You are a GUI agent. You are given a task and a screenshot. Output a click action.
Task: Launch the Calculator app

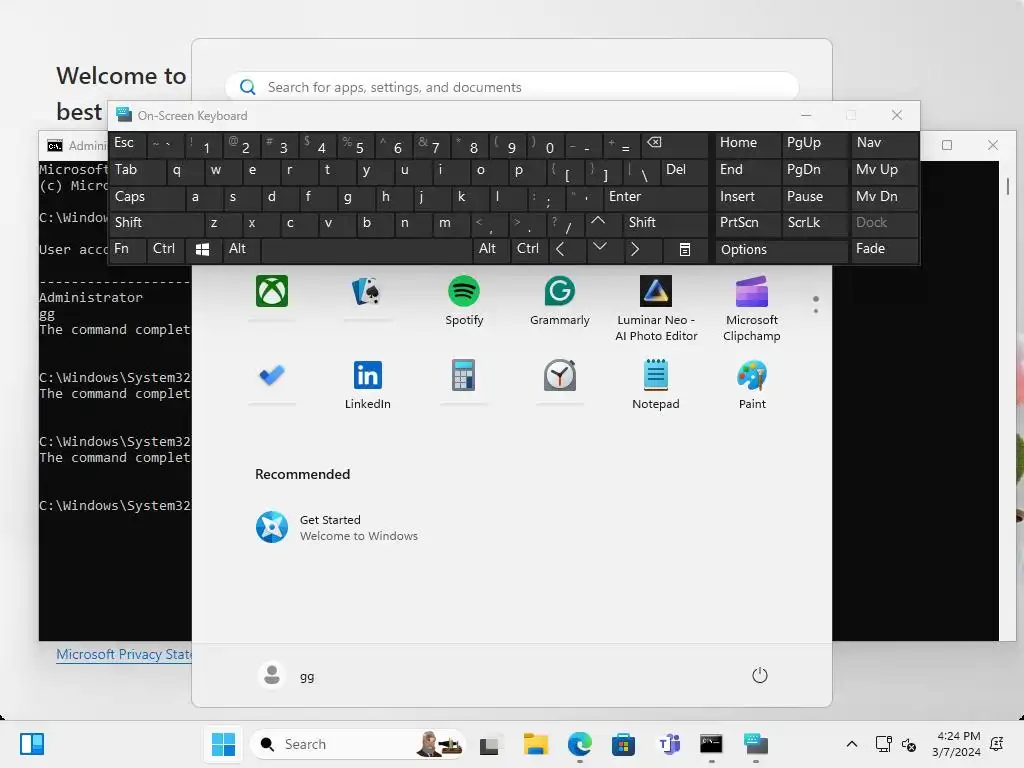point(464,375)
